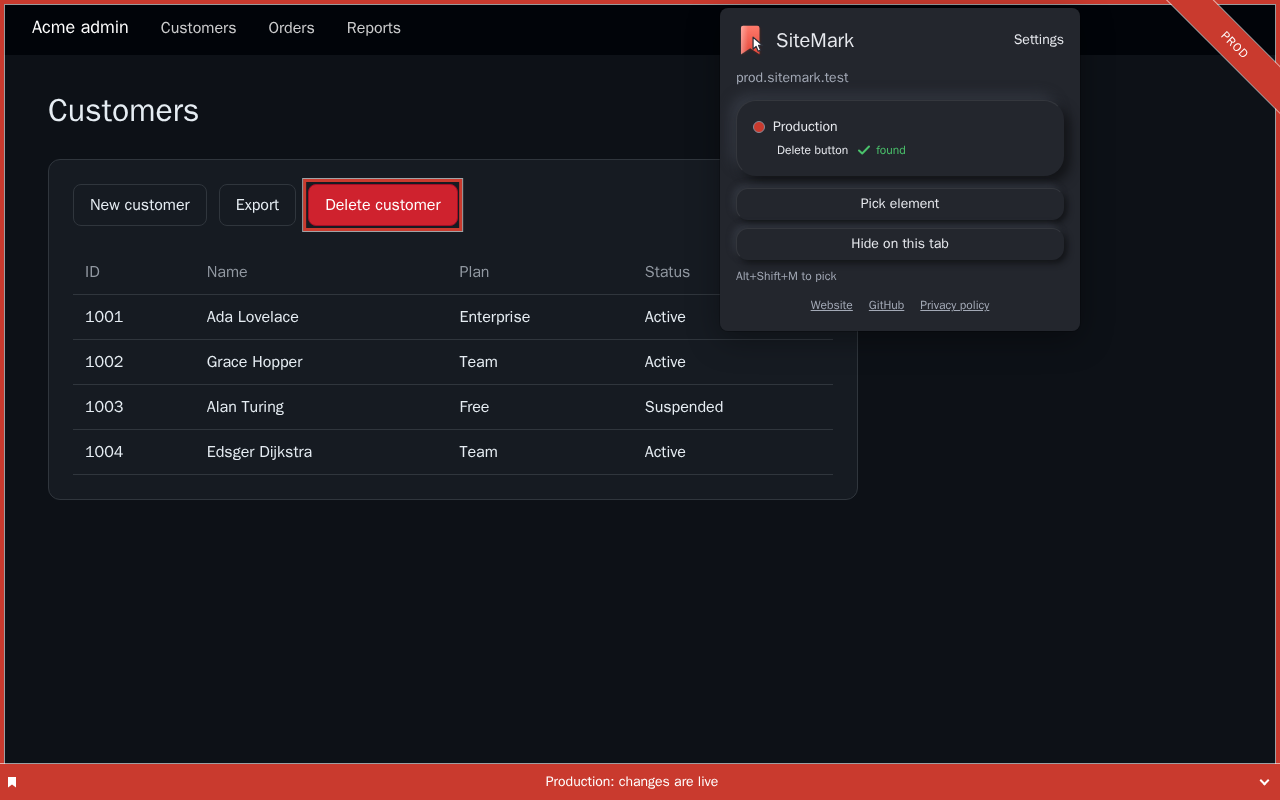1280x800 pixels.
Task: Click Hide on this tab
Action: 900,243
